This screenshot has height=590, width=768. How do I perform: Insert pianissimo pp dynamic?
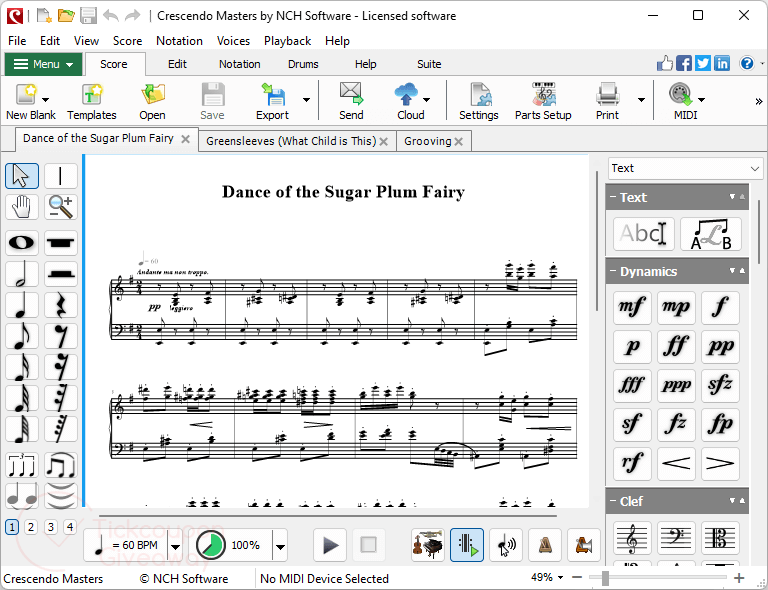coord(720,347)
